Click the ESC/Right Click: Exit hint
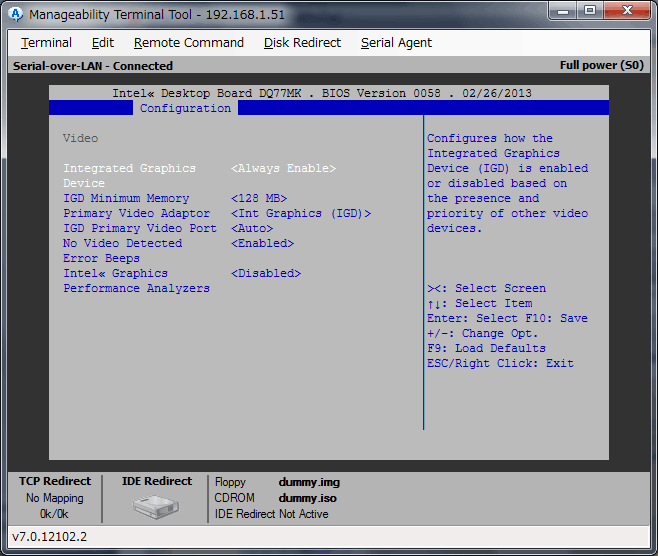 point(500,363)
